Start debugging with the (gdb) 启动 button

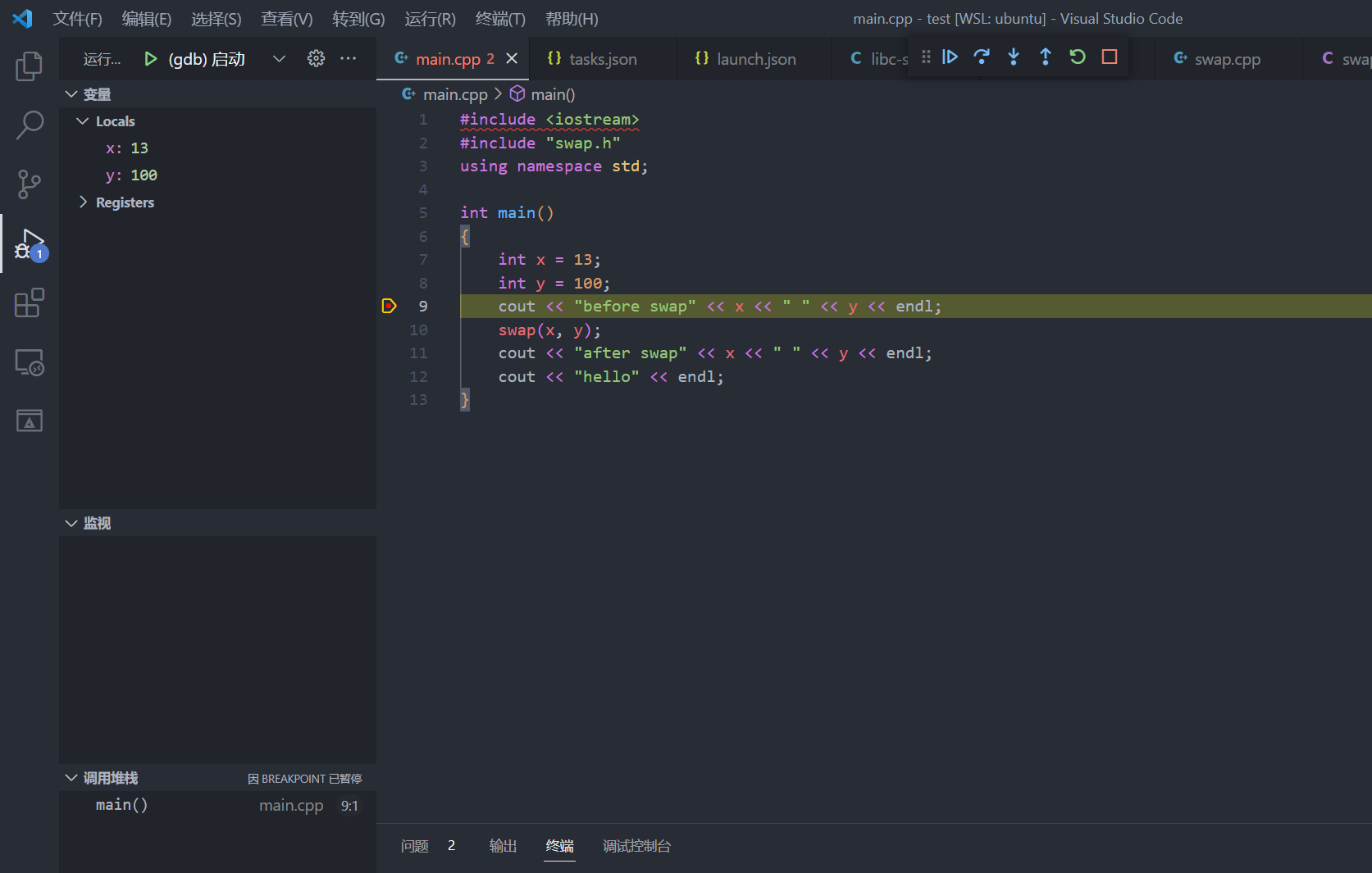click(x=151, y=58)
